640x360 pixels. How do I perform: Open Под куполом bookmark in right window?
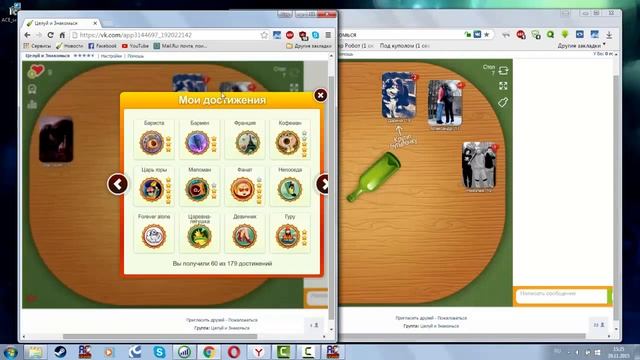[404, 46]
